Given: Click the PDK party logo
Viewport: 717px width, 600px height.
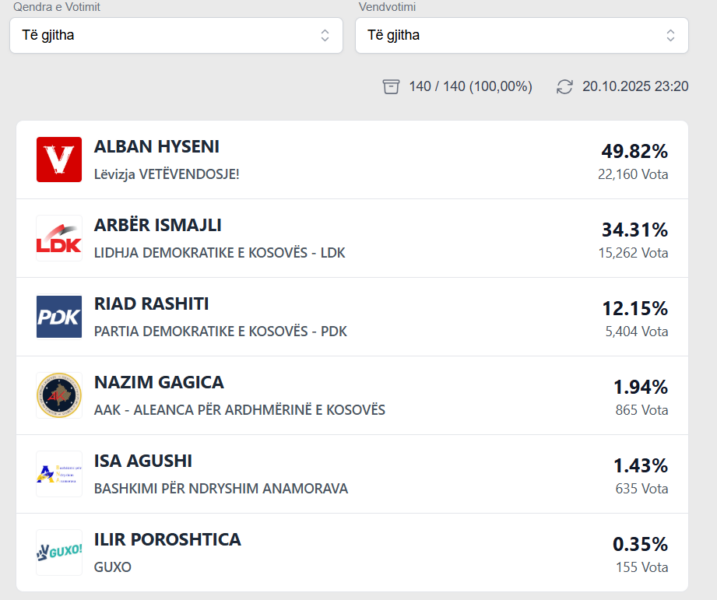Looking at the screenshot, I should pos(59,317).
